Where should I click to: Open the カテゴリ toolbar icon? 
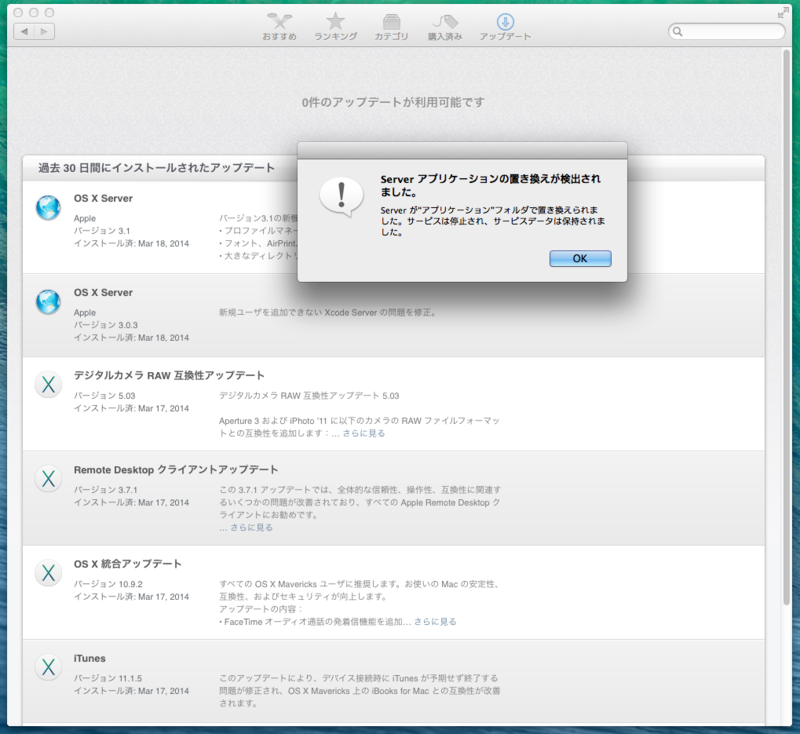coord(391,27)
